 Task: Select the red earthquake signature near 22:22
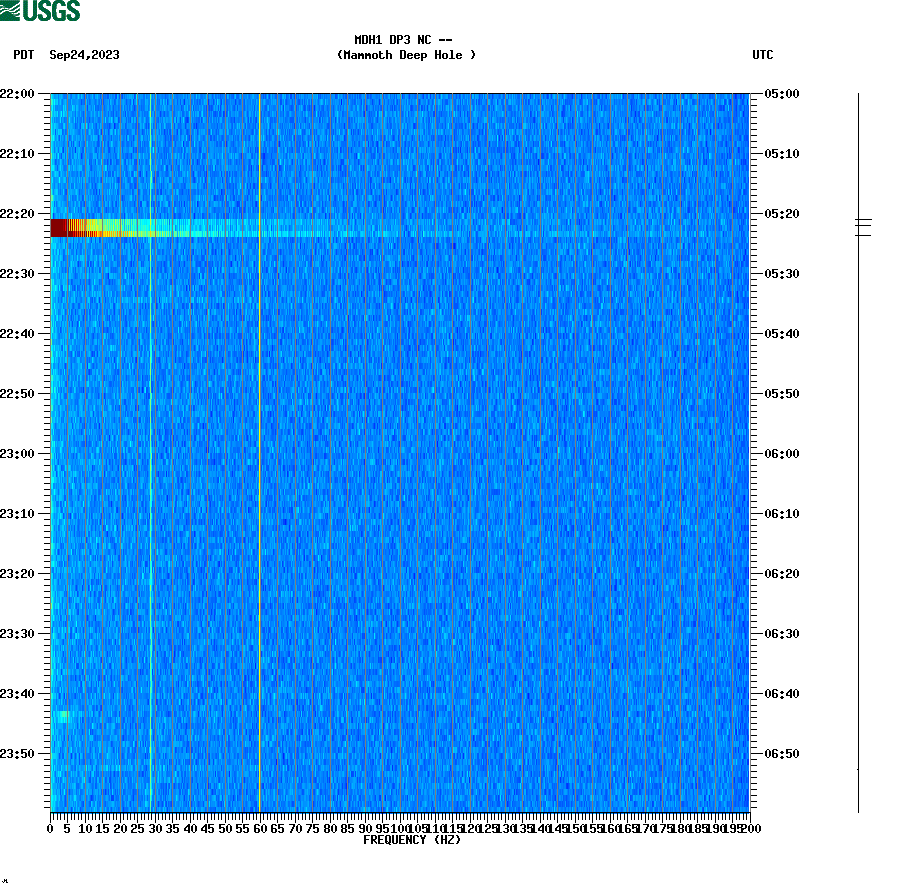pos(120,228)
